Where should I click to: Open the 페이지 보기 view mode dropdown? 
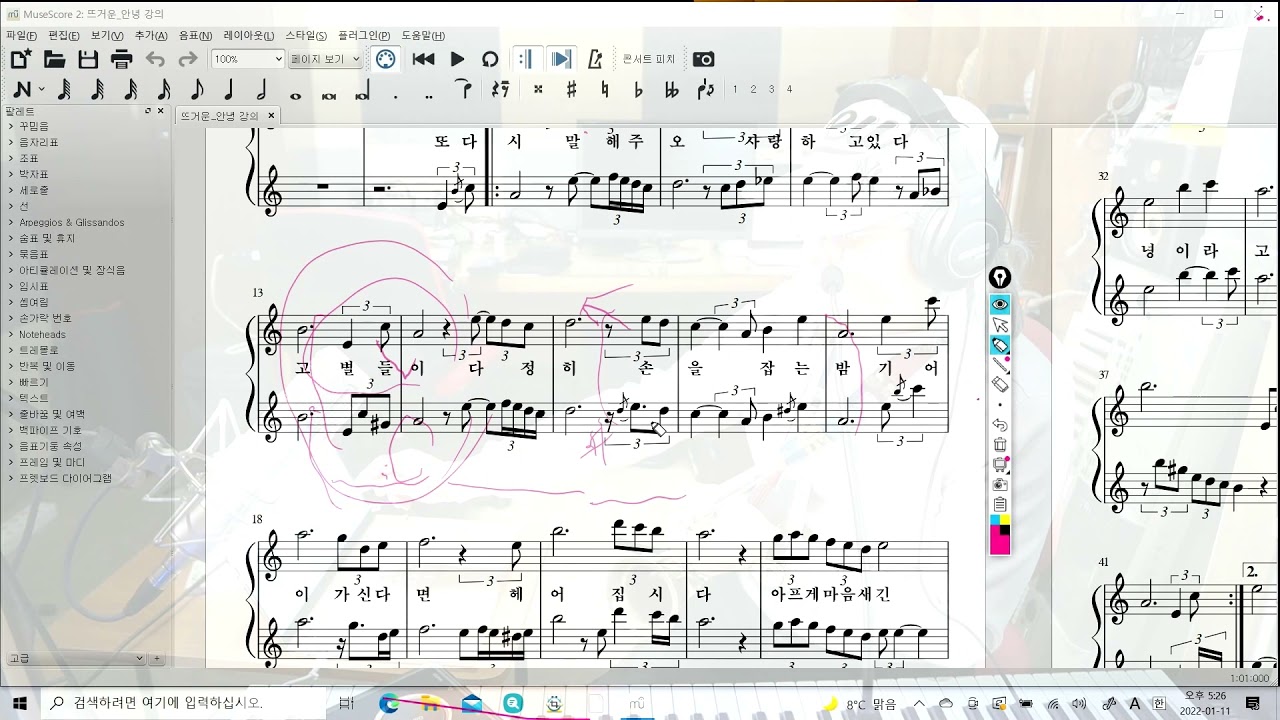(x=325, y=59)
